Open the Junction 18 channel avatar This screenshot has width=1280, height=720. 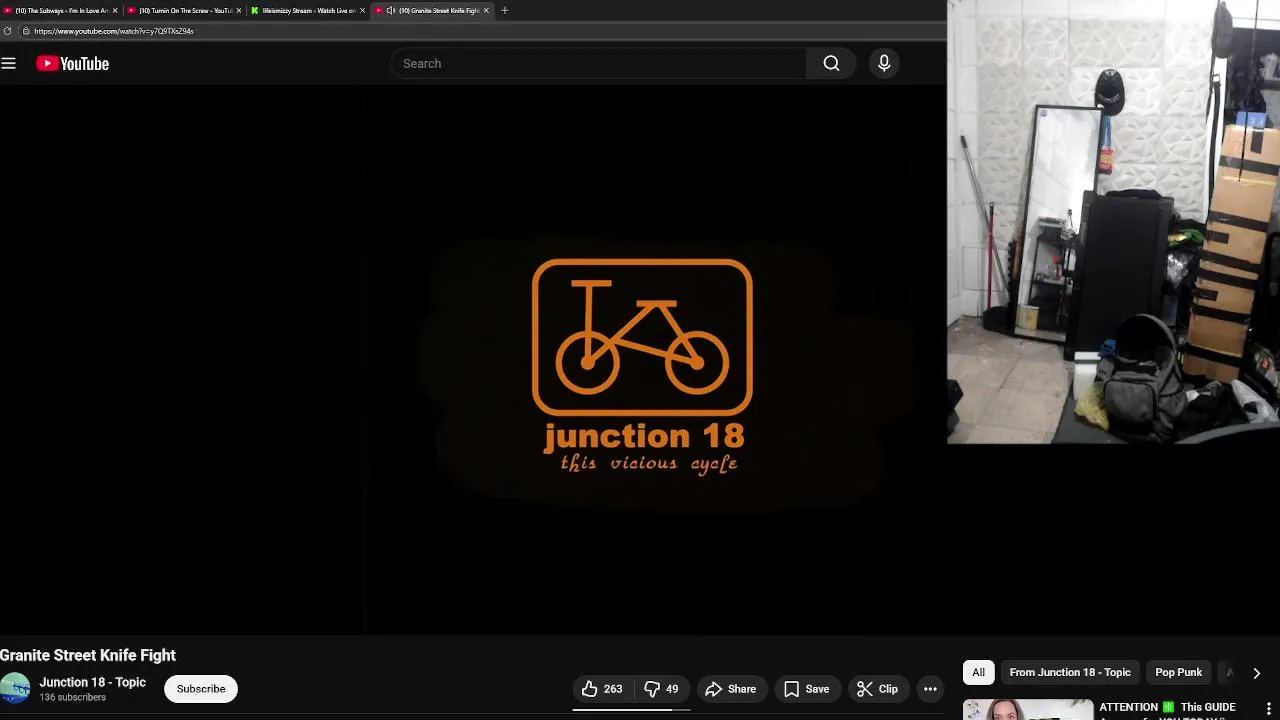tap(15, 688)
